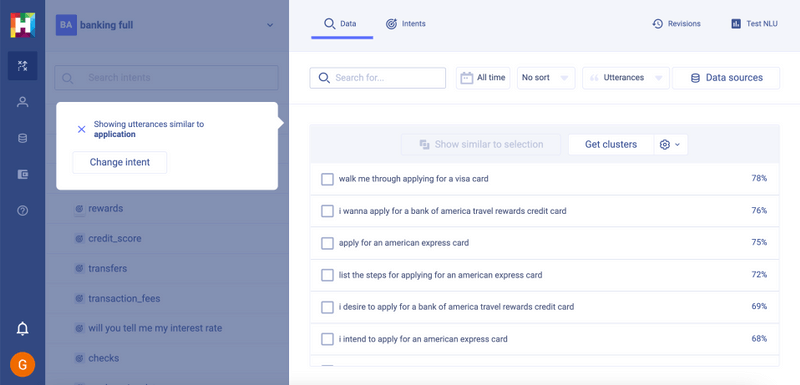Open the Utterances type dropdown
This screenshot has width=800, height=385.
[x=626, y=78]
